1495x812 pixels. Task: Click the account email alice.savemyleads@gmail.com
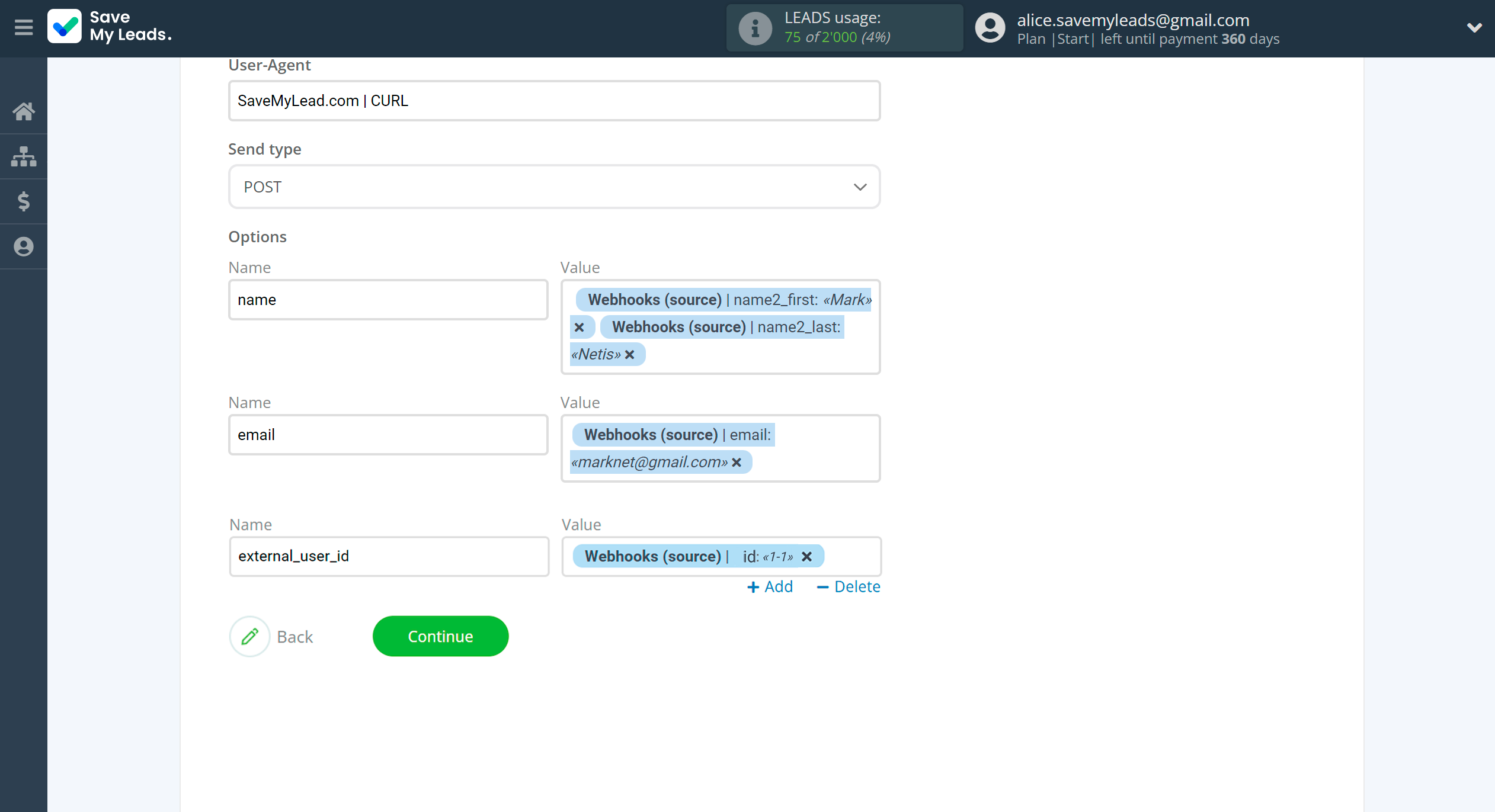point(1133,20)
